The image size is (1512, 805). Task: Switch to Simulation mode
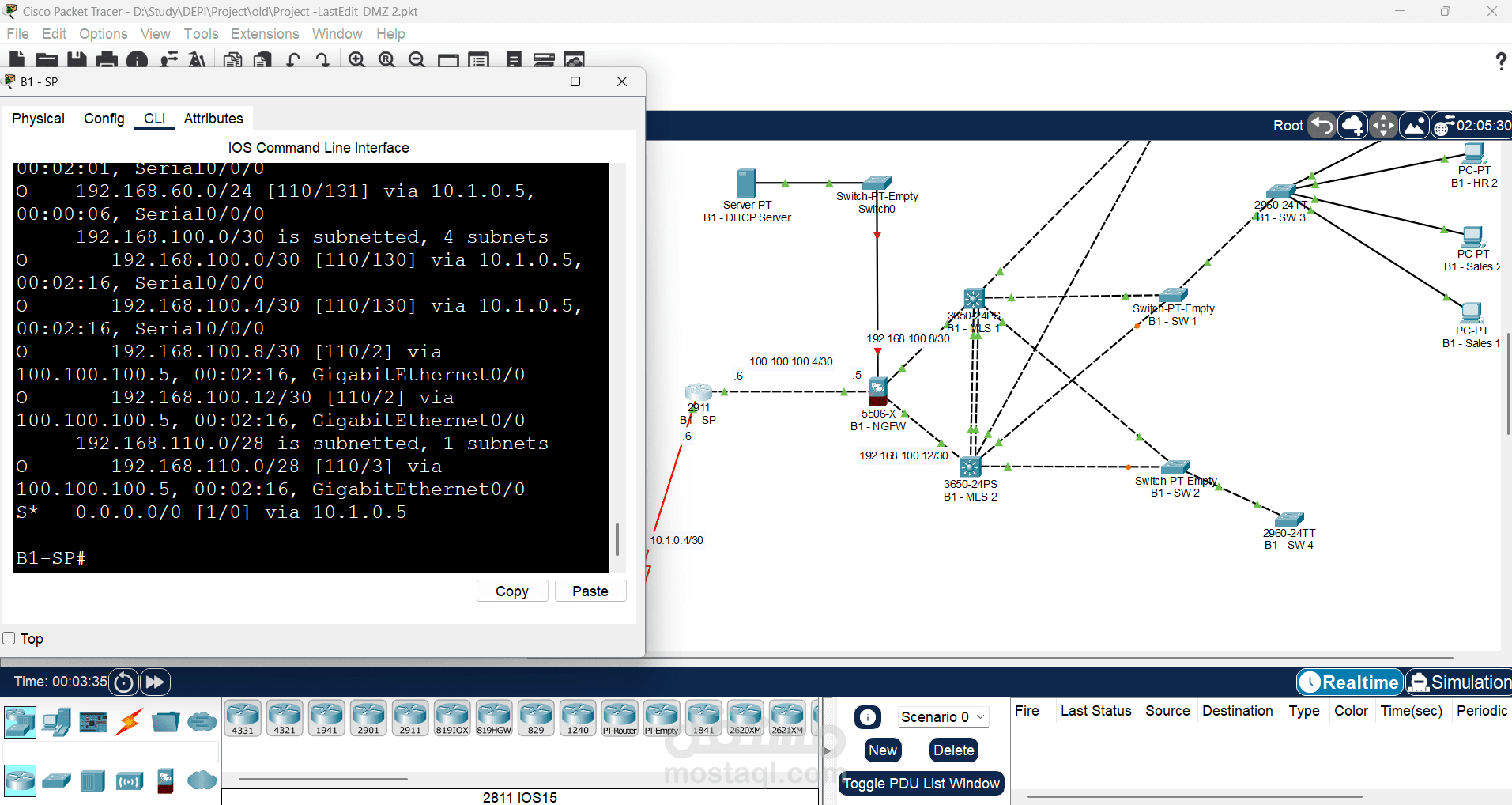[1459, 682]
